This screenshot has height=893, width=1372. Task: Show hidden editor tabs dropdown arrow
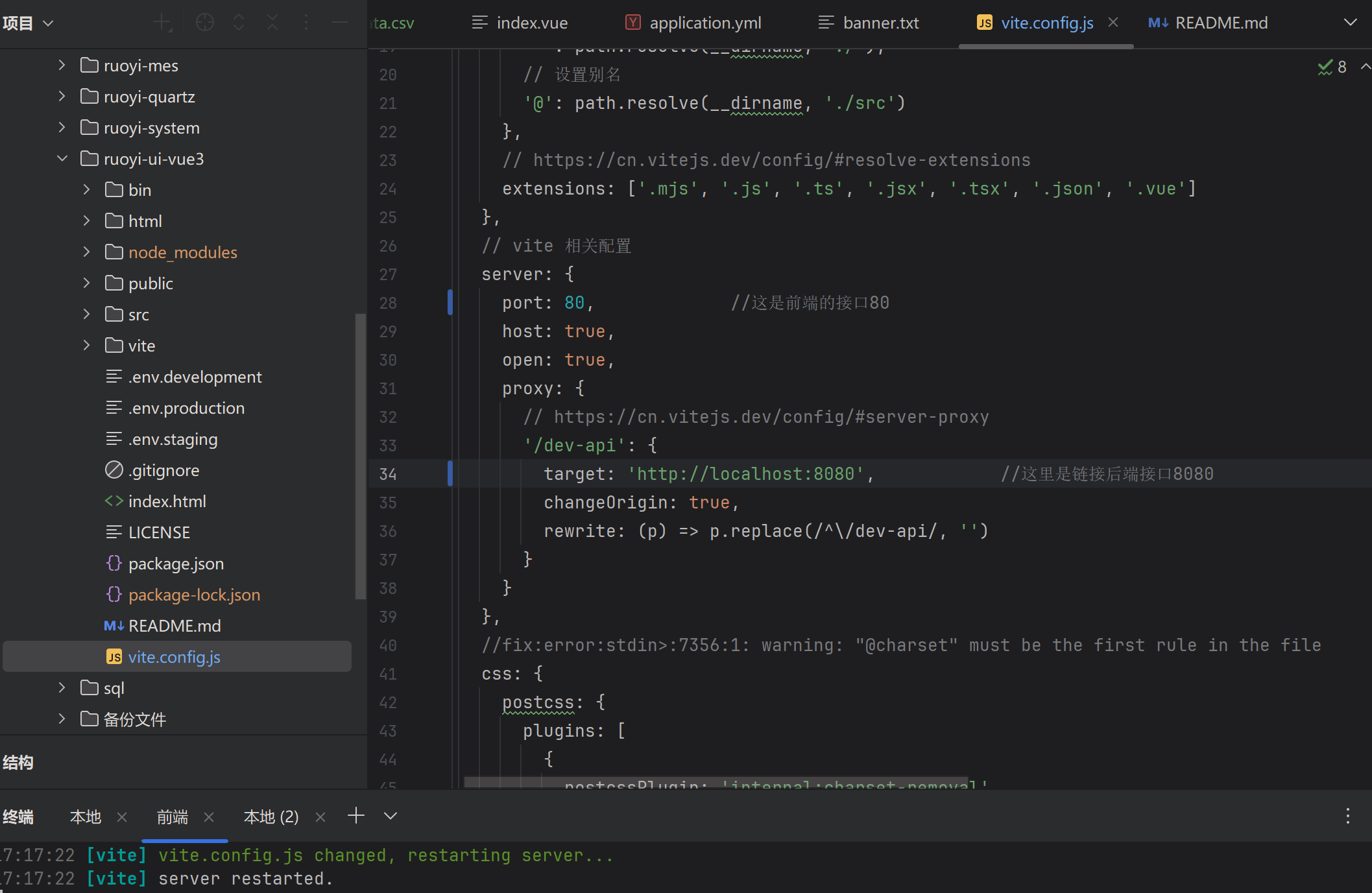pos(1350,23)
